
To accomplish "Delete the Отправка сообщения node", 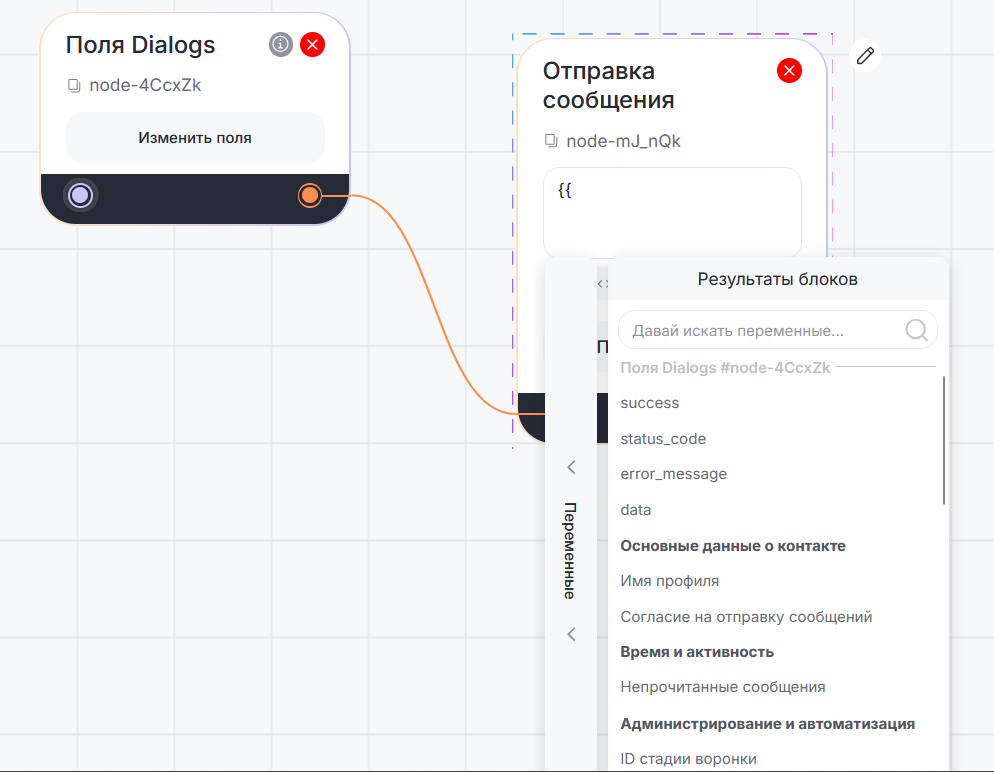I will click(x=789, y=70).
